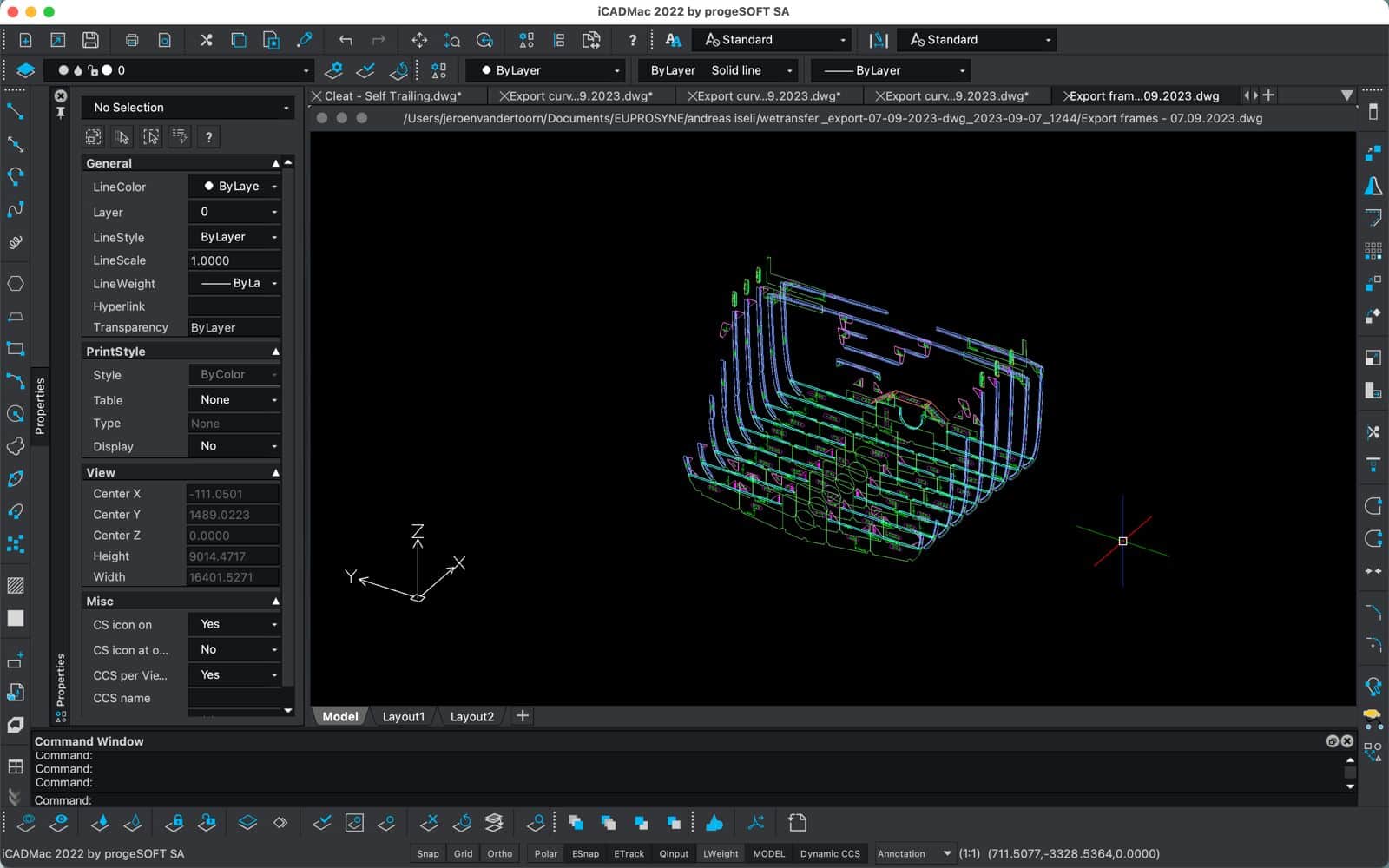
Task: Click the Print icon in toolbar
Action: [132, 40]
